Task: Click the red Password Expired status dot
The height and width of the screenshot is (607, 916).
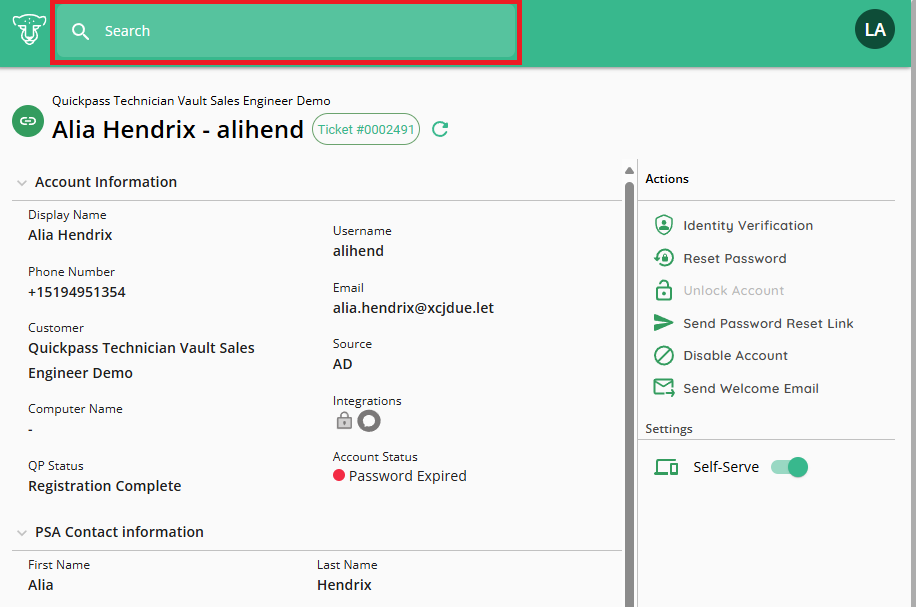Action: pos(339,476)
